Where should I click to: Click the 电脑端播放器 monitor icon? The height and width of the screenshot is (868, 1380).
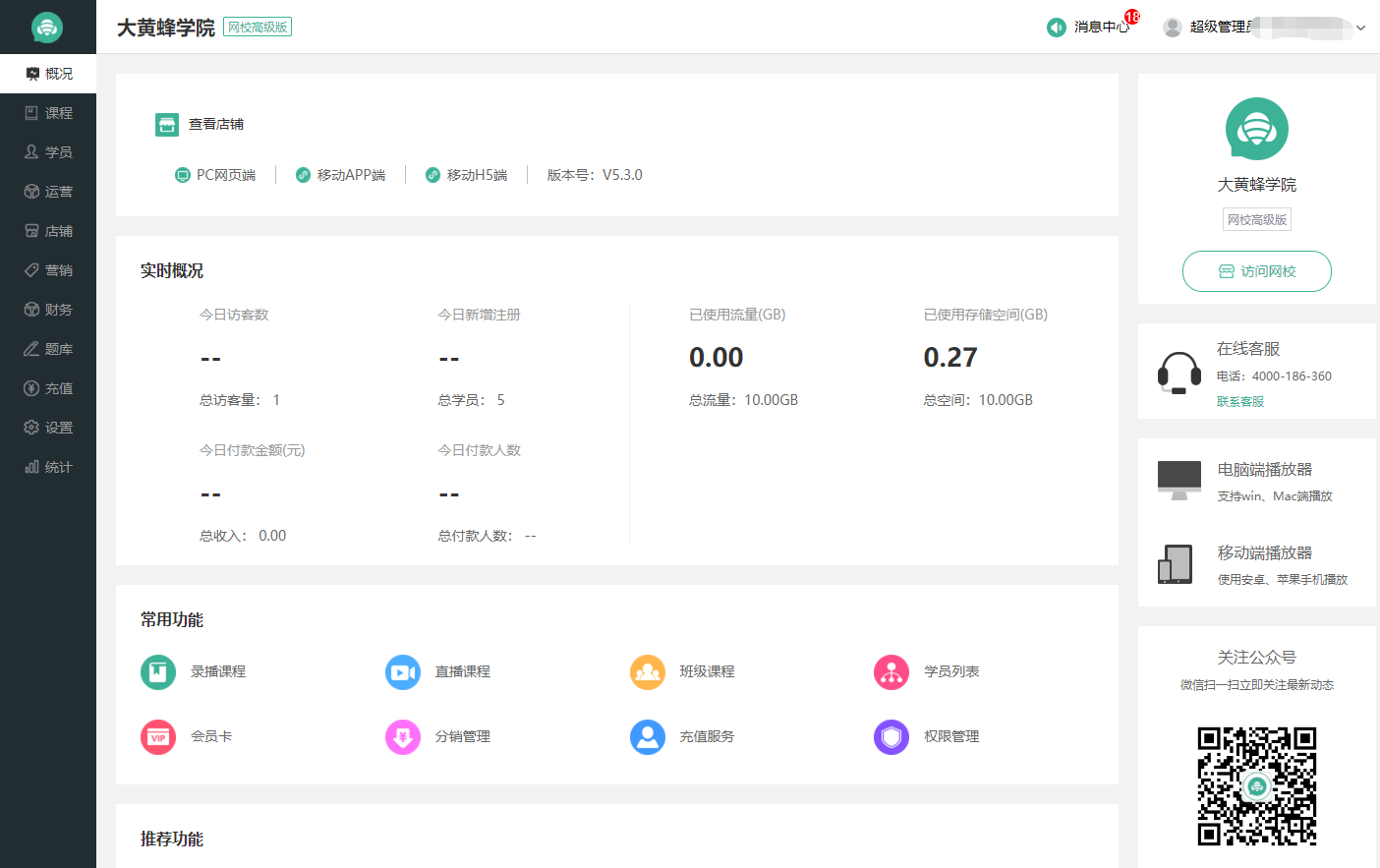(1179, 480)
